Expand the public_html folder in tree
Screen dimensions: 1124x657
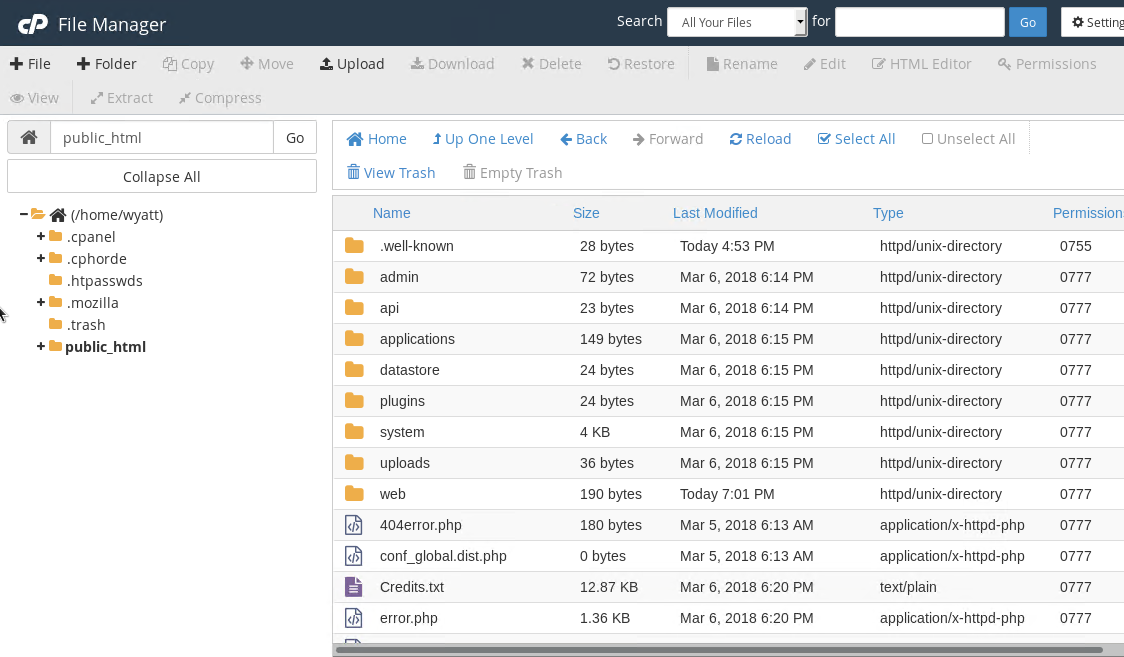click(x=41, y=346)
